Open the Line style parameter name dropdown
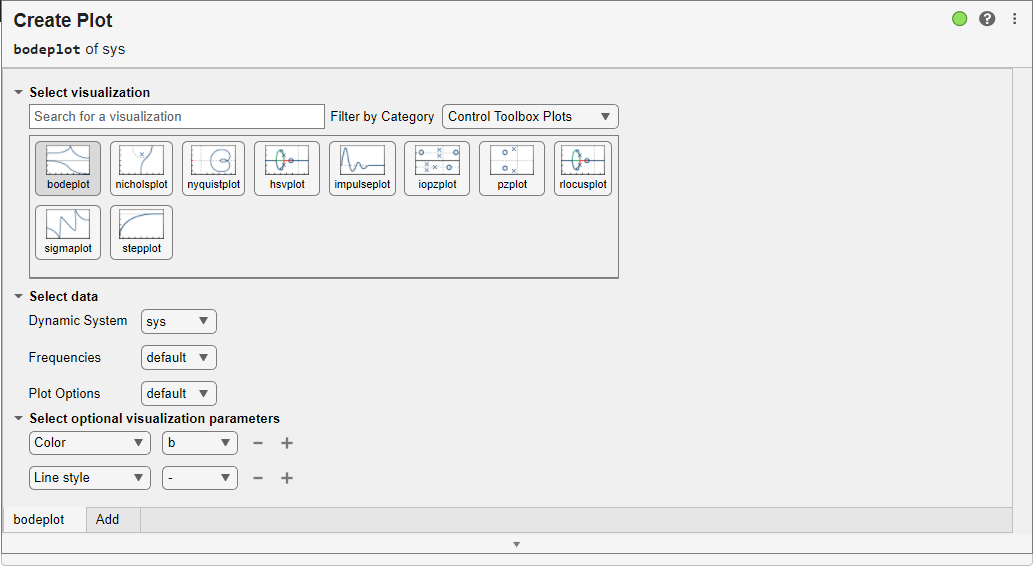Screen dimensions: 1033x566 tap(90, 478)
